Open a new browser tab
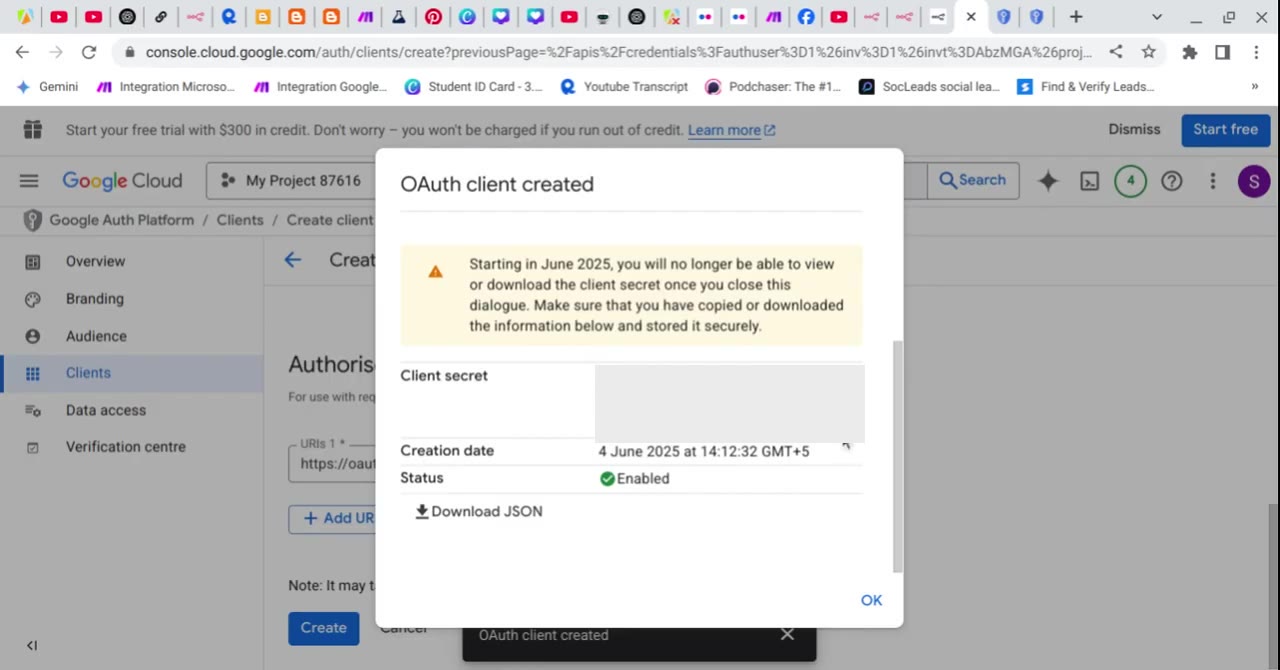Viewport: 1280px width, 670px height. pyautogui.click(x=1076, y=17)
